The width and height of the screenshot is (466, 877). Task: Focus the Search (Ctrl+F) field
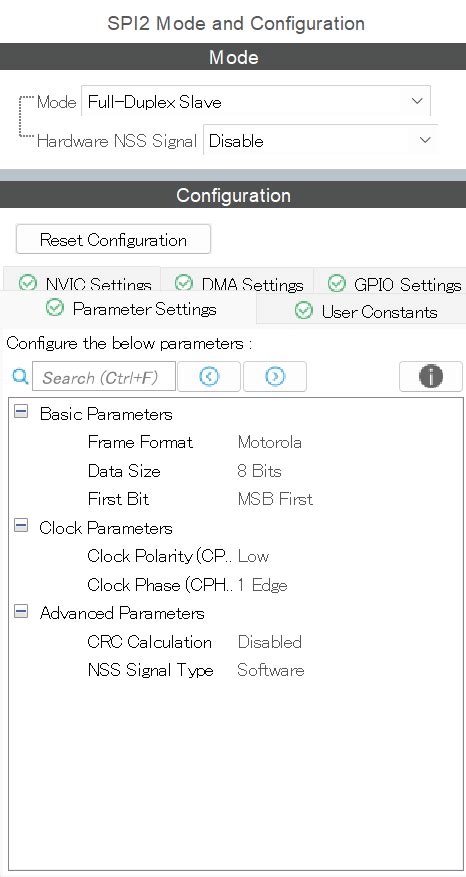coord(104,377)
